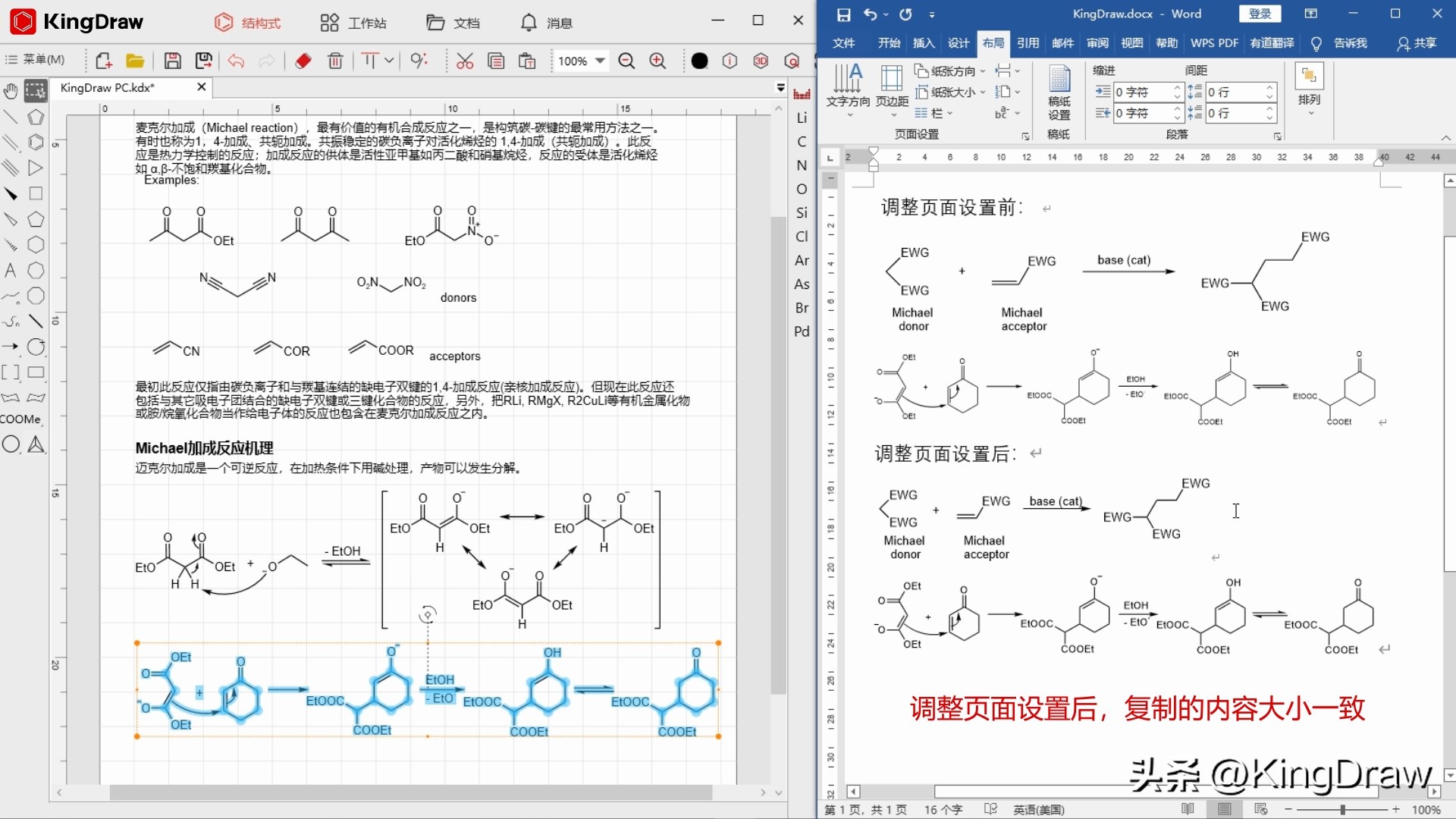Click the black color swatch
1456x819 pixels.
coord(699,61)
